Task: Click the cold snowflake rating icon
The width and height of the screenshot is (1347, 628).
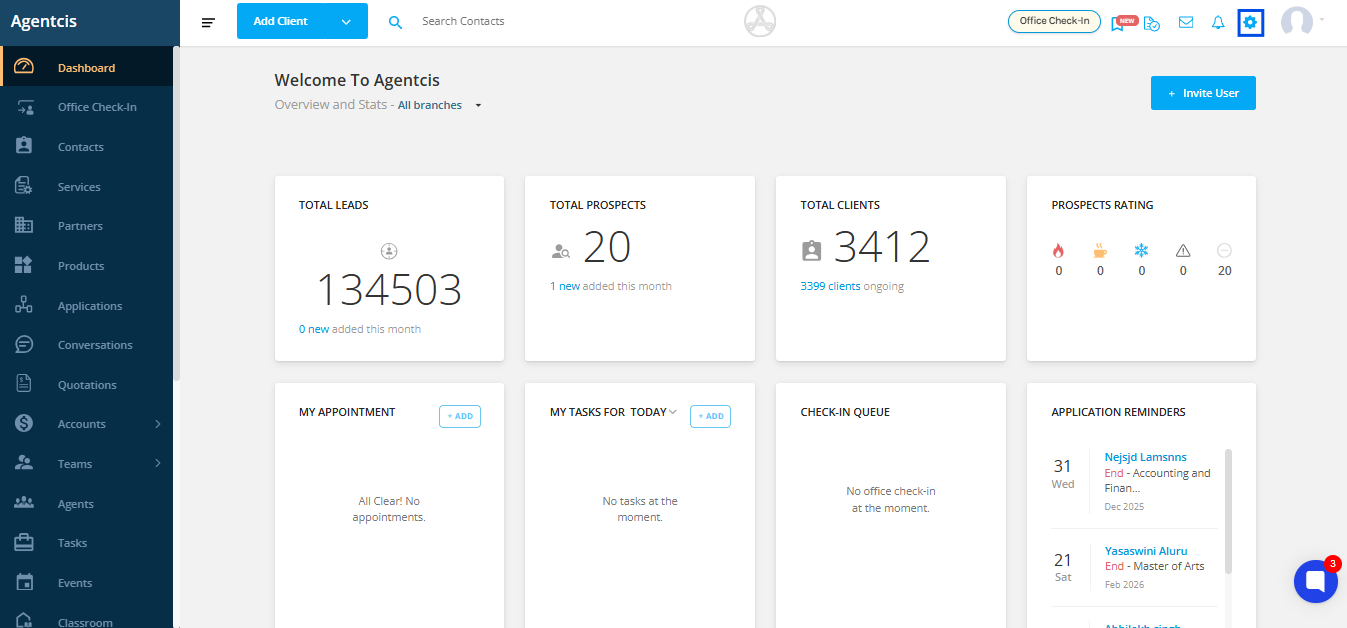Action: 1141,250
